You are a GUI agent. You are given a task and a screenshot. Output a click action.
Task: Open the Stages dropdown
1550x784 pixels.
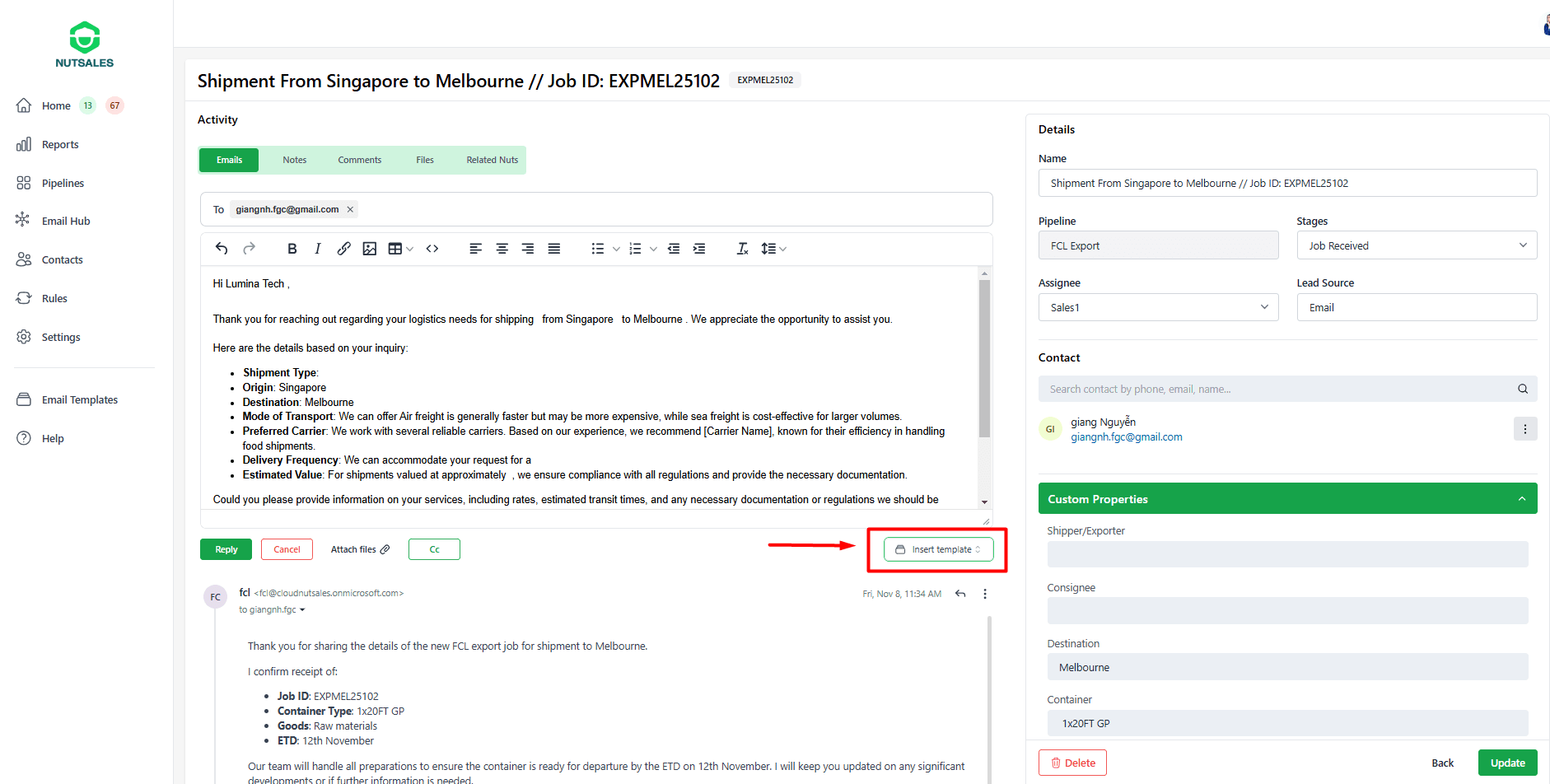pos(1417,245)
